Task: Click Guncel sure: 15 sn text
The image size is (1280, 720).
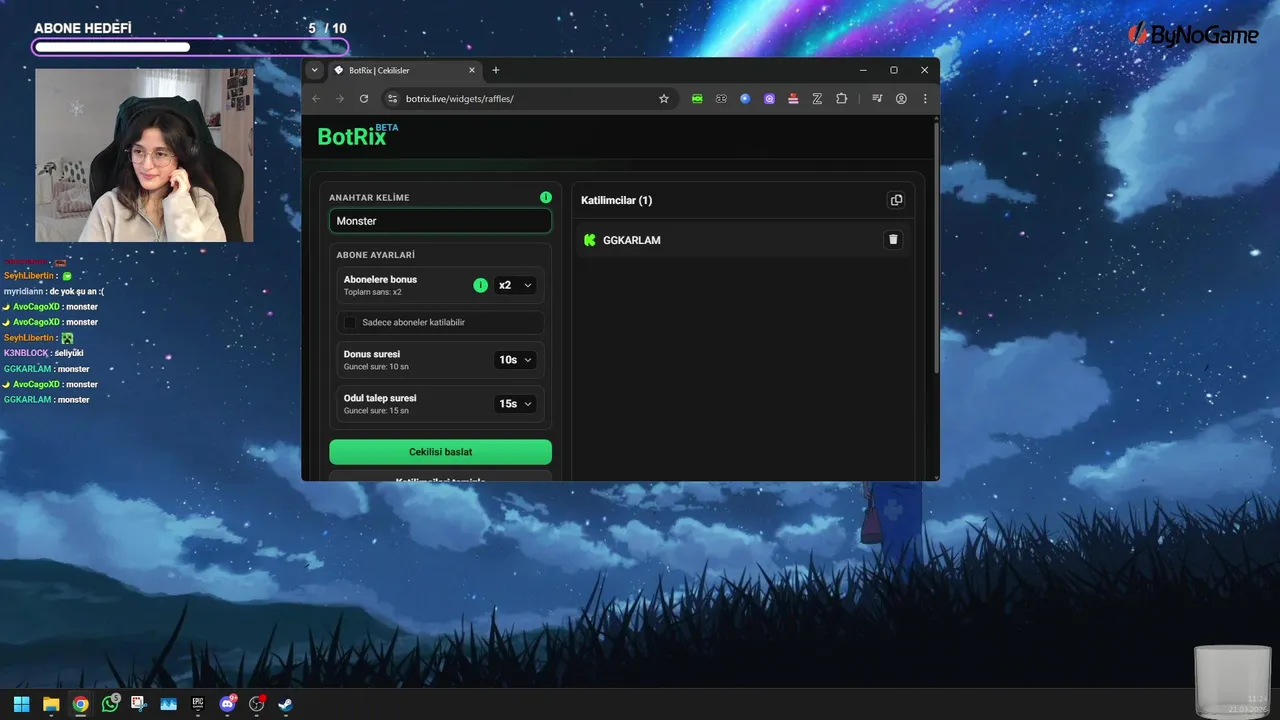Action: [376, 411]
